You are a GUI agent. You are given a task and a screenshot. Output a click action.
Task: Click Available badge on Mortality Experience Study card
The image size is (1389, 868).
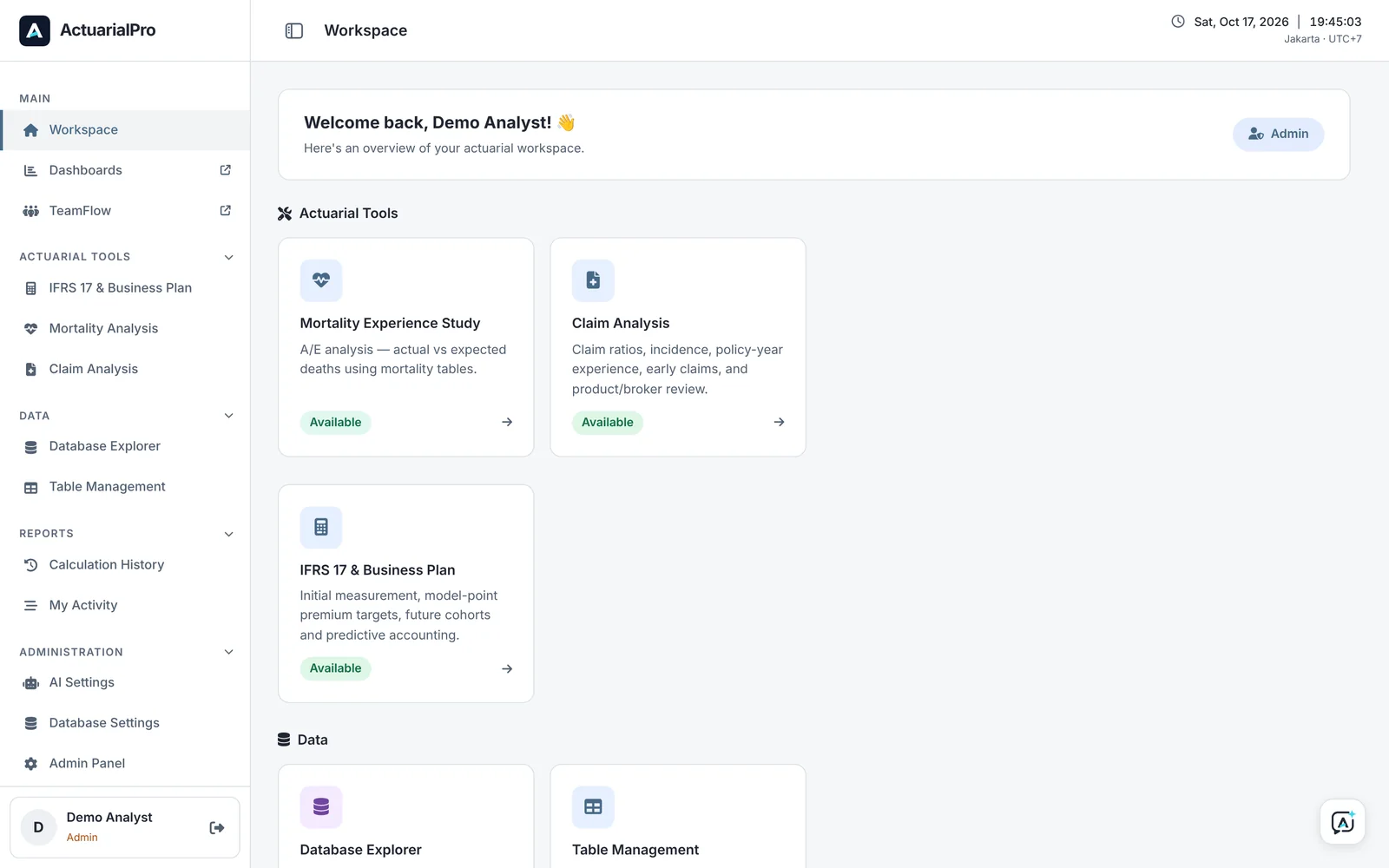(335, 422)
